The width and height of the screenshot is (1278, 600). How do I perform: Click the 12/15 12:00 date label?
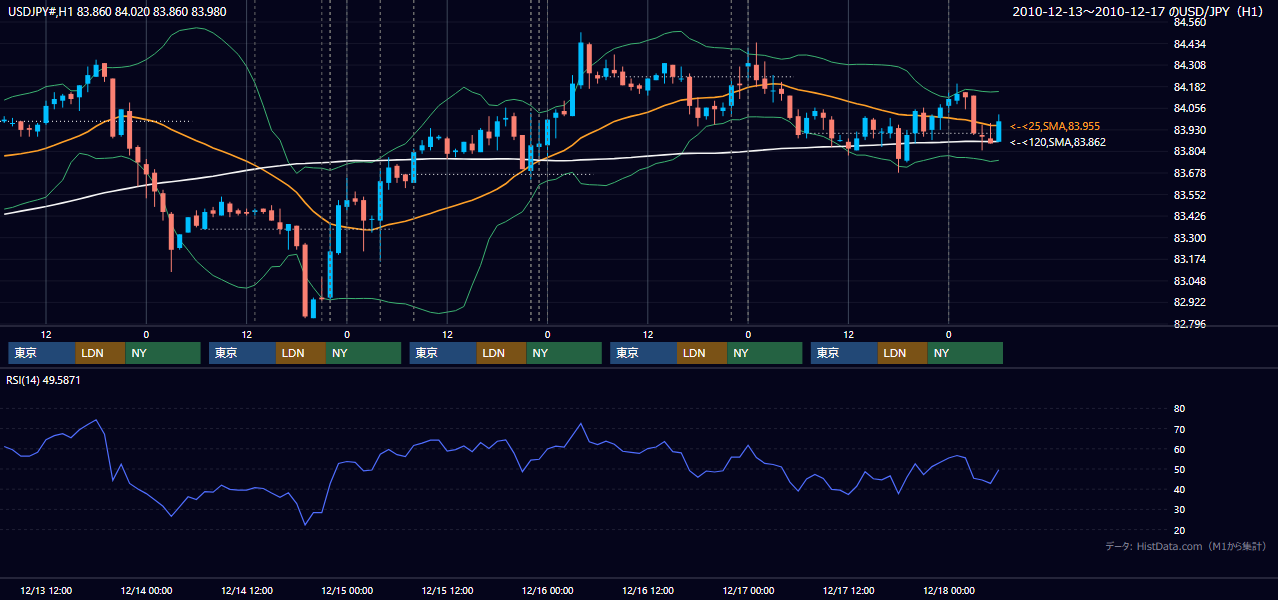(447, 590)
